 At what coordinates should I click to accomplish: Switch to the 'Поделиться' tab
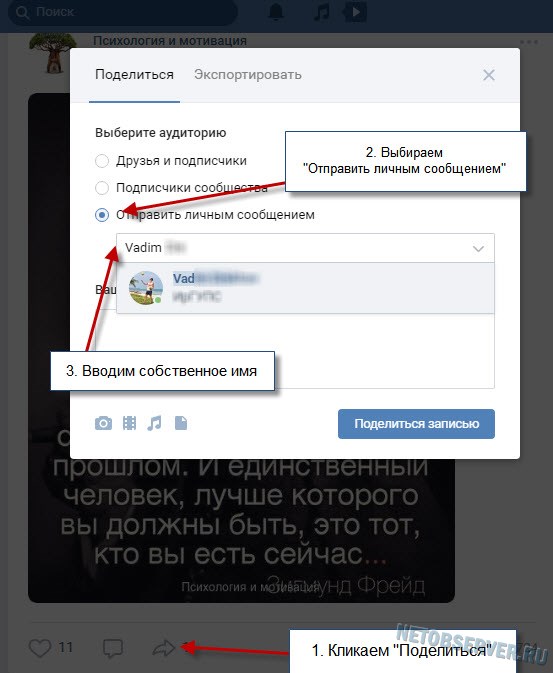134,75
